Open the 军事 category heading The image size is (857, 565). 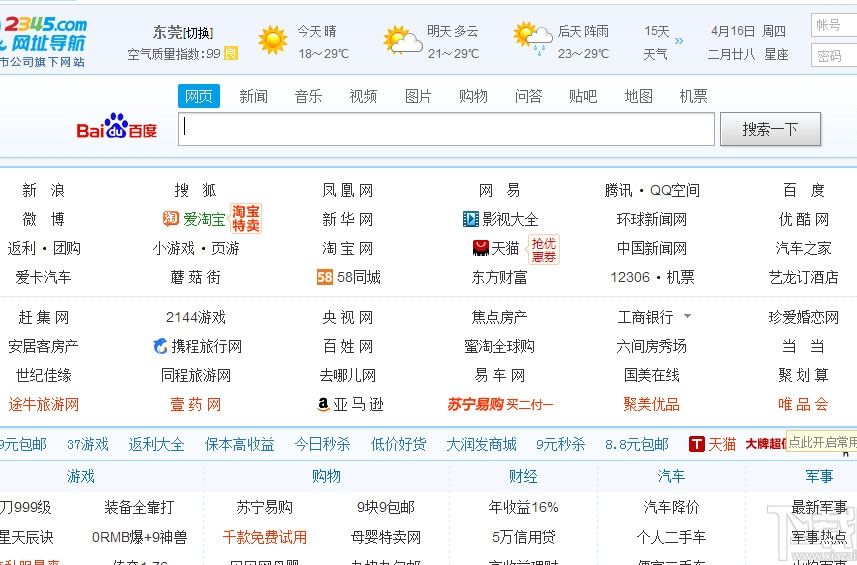pyautogui.click(x=819, y=476)
